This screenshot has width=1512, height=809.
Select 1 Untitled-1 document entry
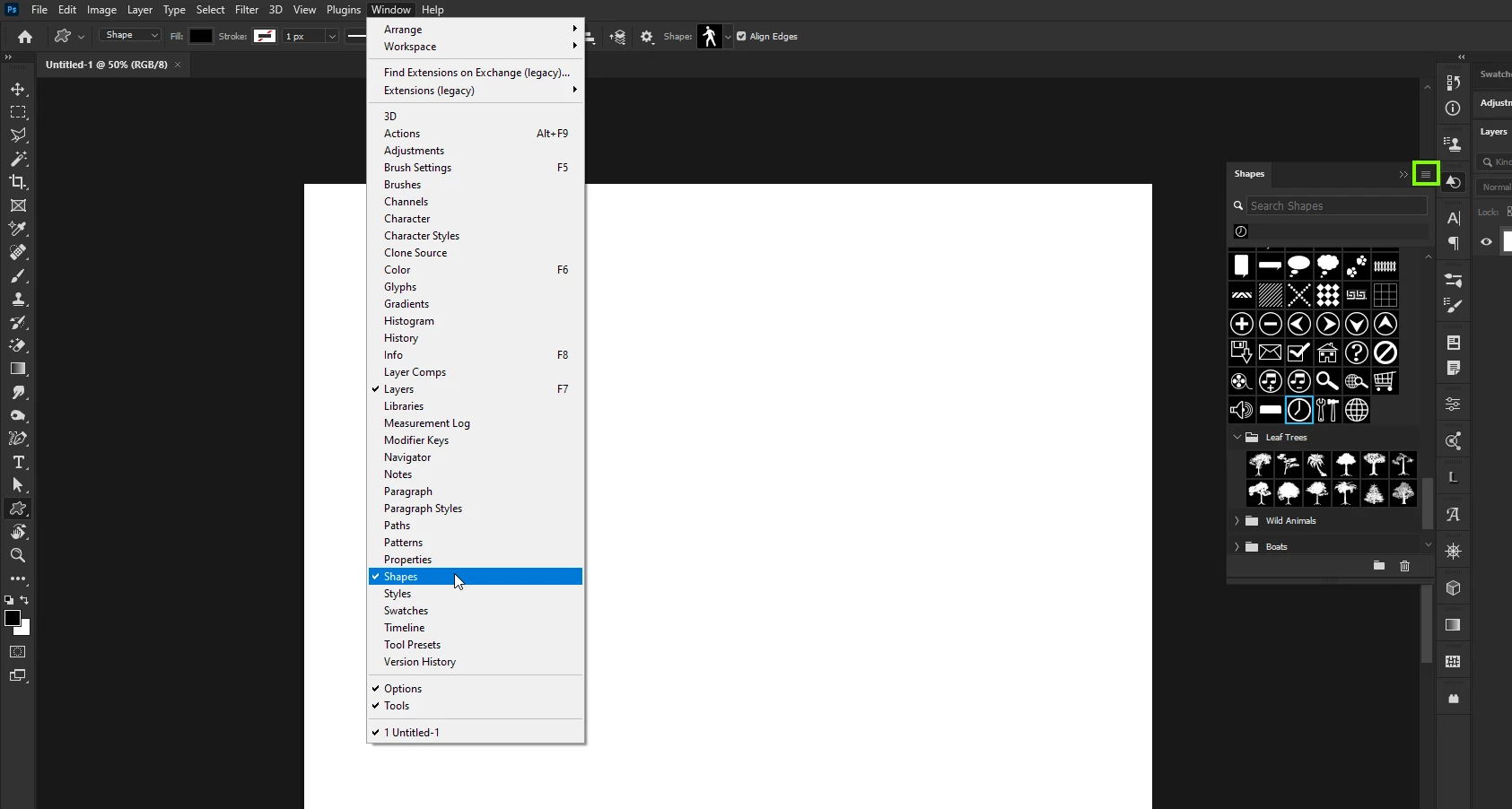[476, 733]
